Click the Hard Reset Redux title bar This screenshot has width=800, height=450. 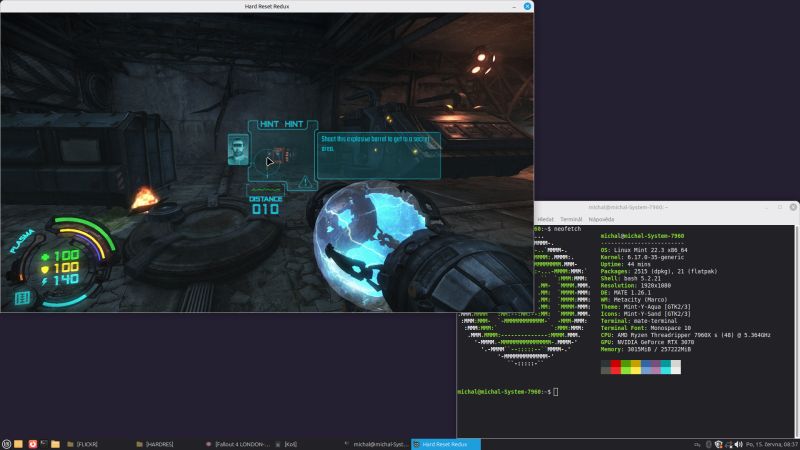coord(267,6)
